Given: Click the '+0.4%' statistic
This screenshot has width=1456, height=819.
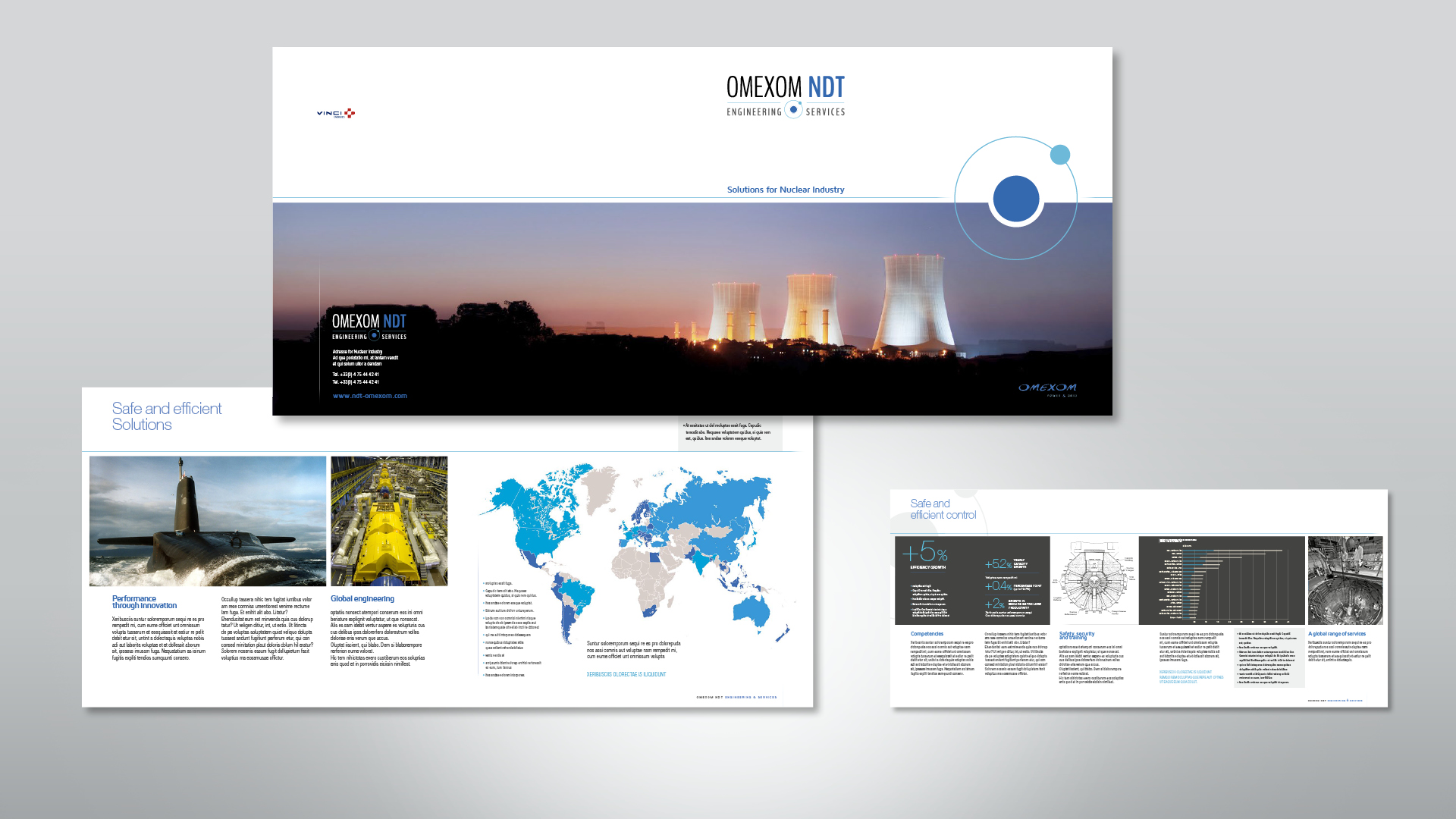Looking at the screenshot, I should click(x=998, y=585).
